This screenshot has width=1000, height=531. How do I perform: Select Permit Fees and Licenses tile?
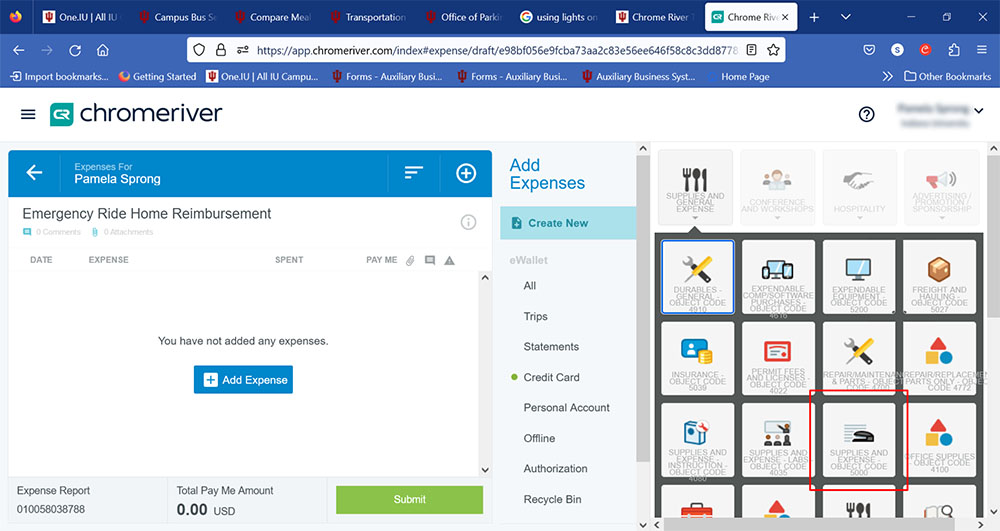pos(777,358)
